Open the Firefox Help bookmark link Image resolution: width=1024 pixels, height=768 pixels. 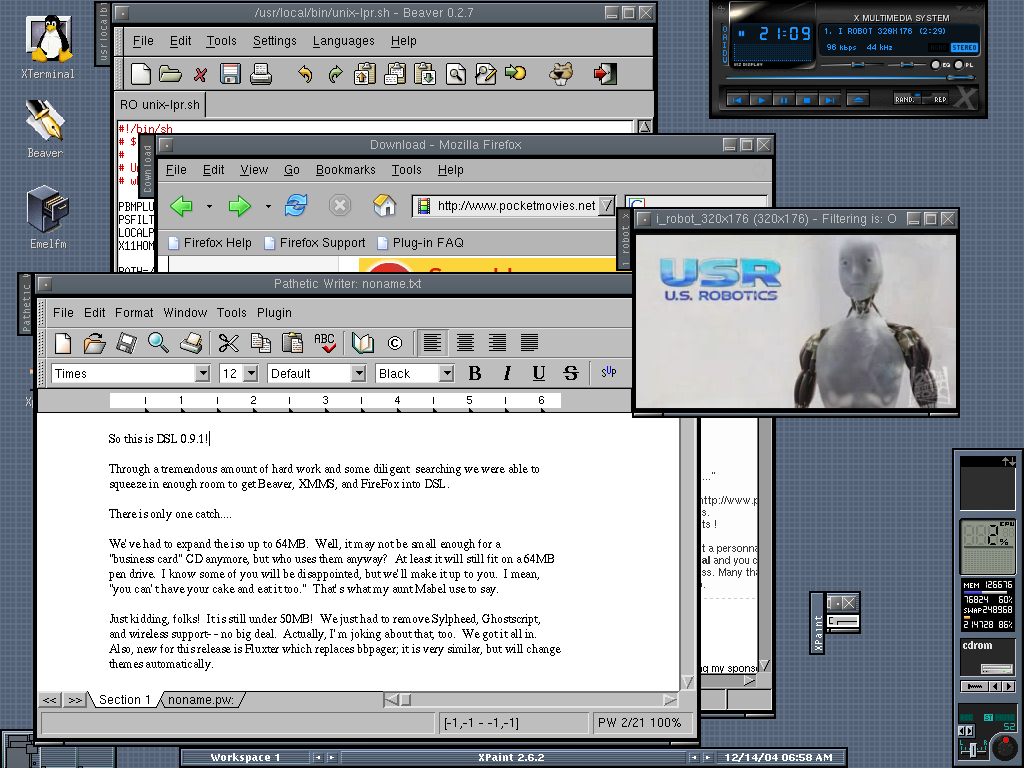(x=210, y=243)
